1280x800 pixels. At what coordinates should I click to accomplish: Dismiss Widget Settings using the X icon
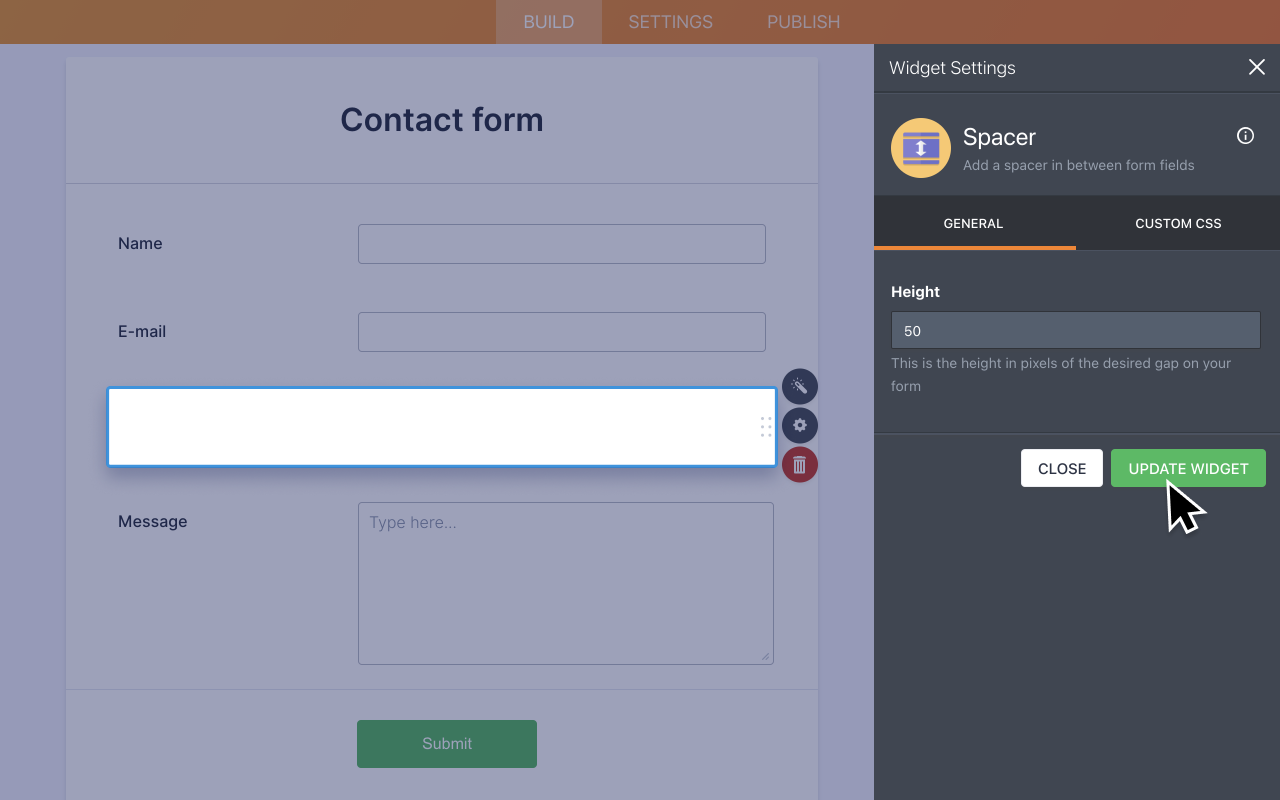pos(1256,67)
